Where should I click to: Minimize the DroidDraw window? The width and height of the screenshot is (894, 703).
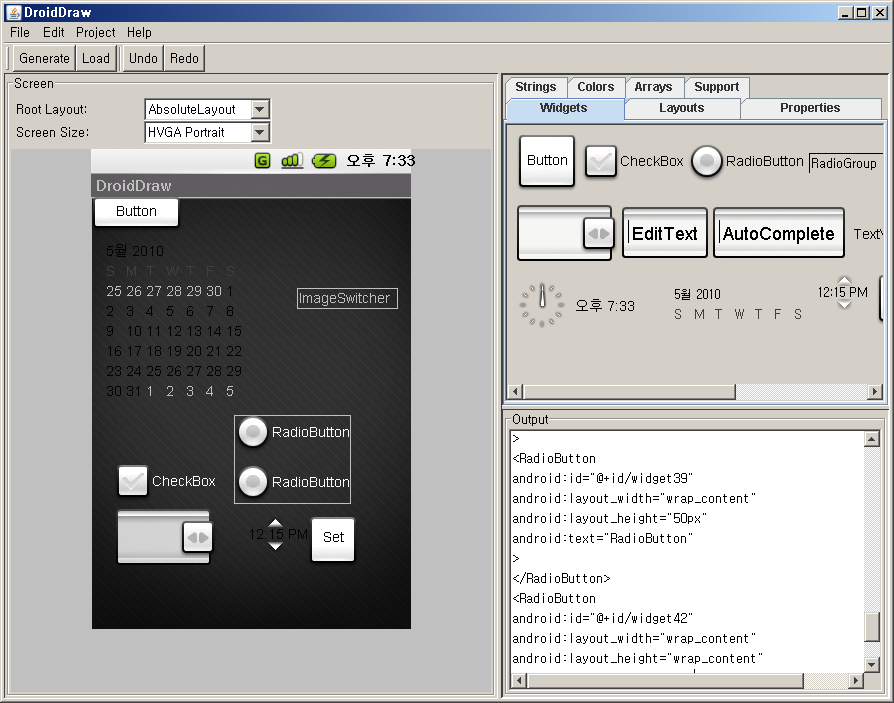pos(846,13)
